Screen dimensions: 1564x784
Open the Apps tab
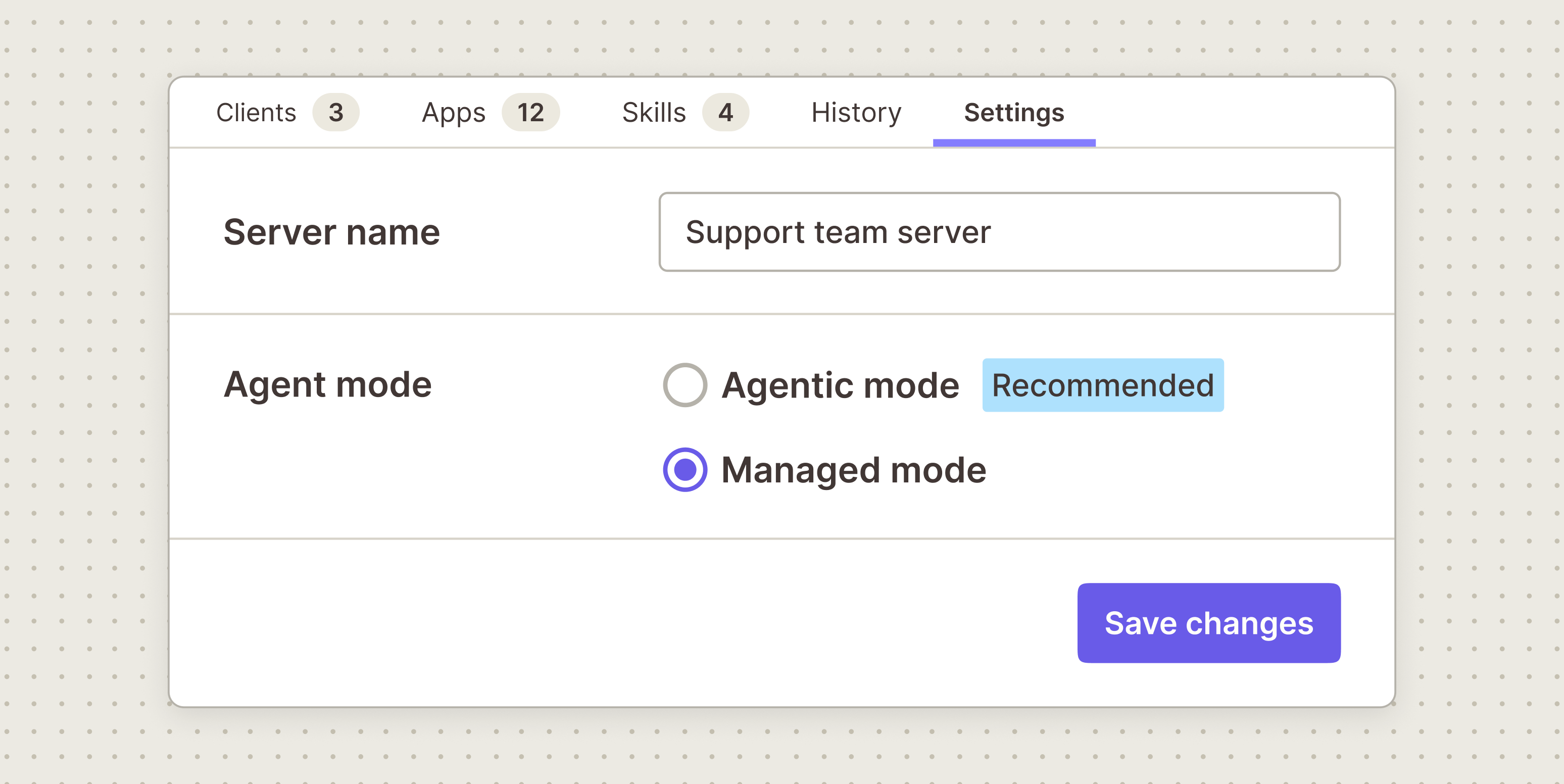(x=490, y=112)
